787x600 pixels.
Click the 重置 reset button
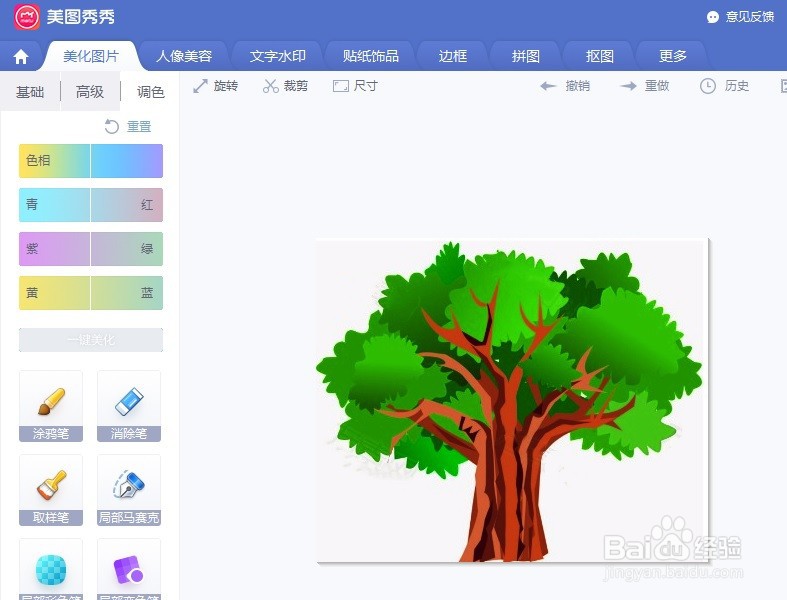click(128, 127)
